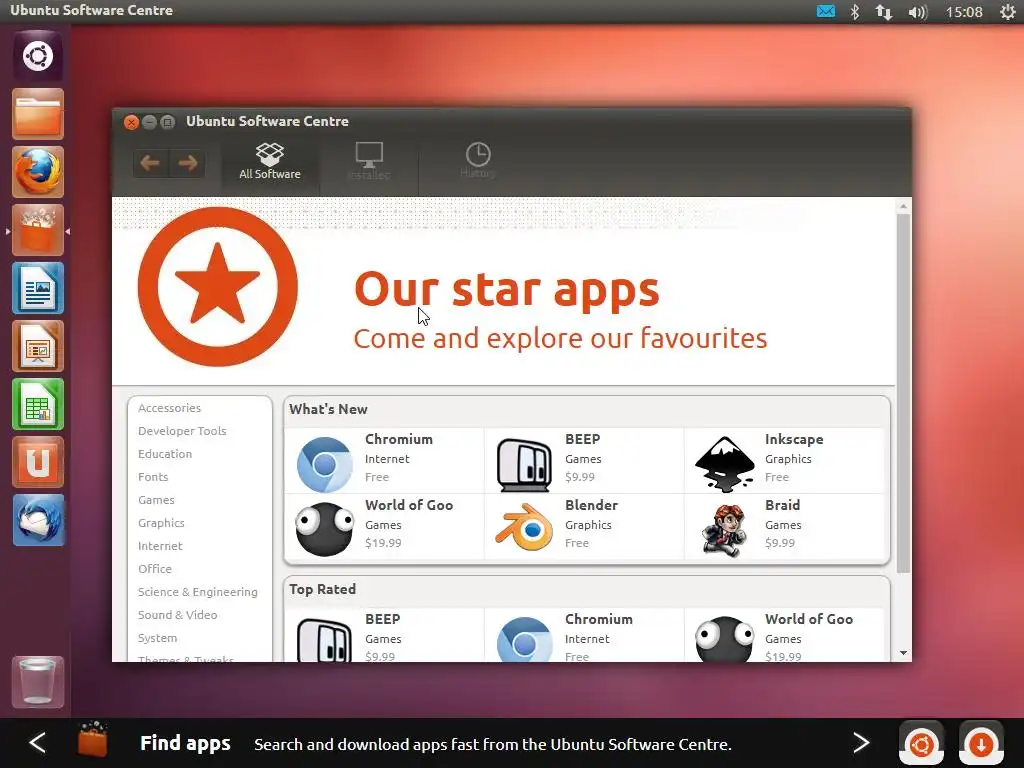The width and height of the screenshot is (1024, 768).
Task: Click Ubuntu Software Centre launcher icon
Action: (x=38, y=230)
